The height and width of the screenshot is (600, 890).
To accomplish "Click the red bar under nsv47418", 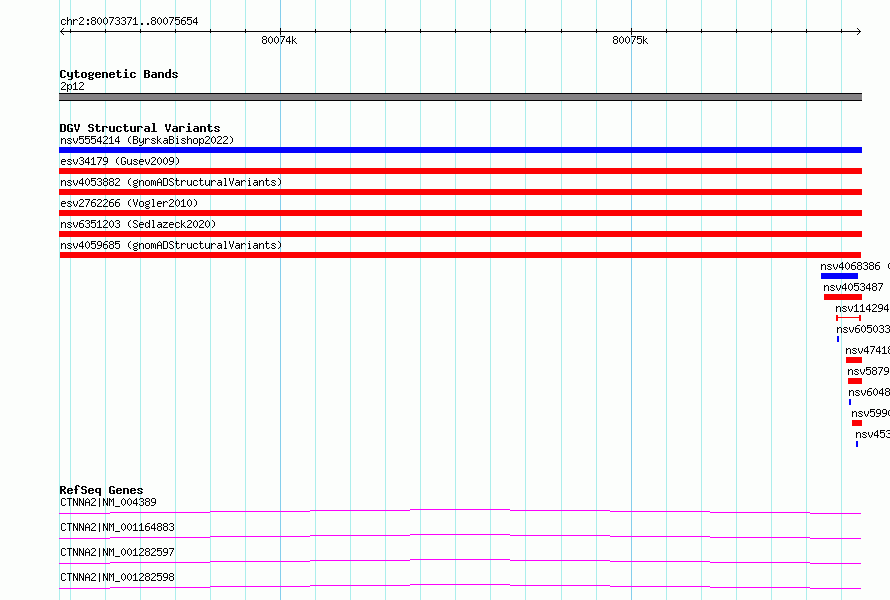I will coord(854,360).
